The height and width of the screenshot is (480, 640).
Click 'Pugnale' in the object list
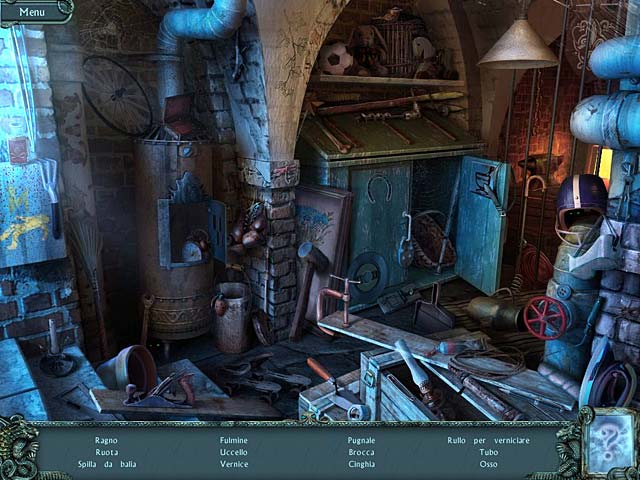(361, 440)
